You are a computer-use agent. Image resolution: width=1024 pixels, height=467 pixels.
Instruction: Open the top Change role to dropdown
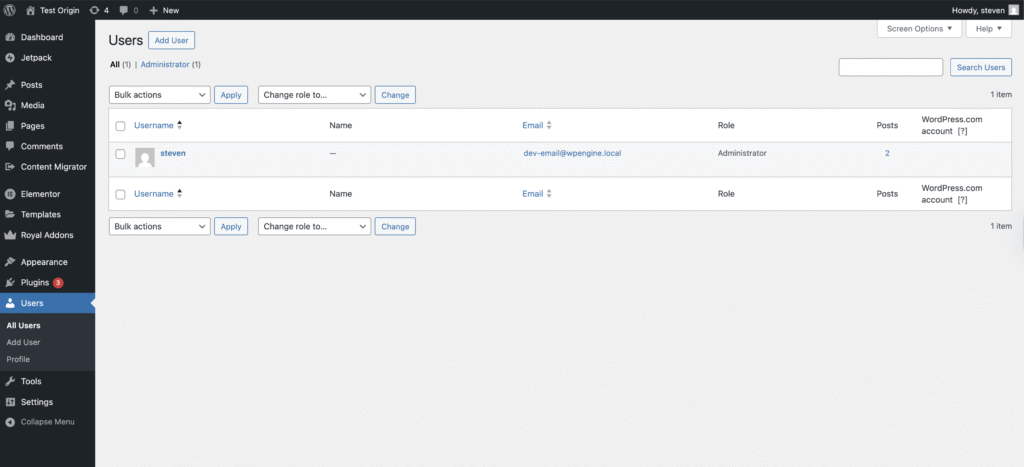314,95
